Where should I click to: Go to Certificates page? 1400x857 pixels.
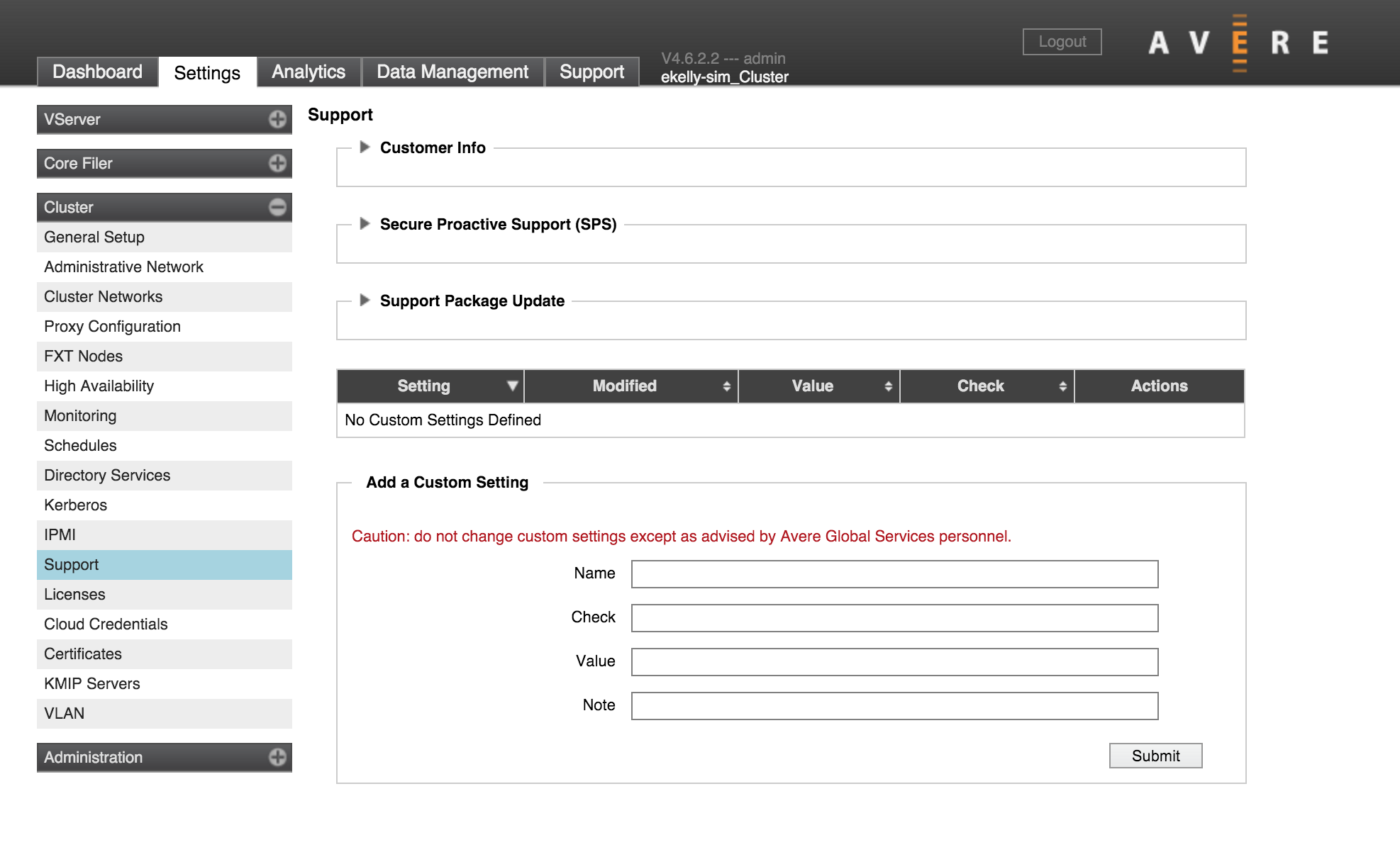point(165,654)
